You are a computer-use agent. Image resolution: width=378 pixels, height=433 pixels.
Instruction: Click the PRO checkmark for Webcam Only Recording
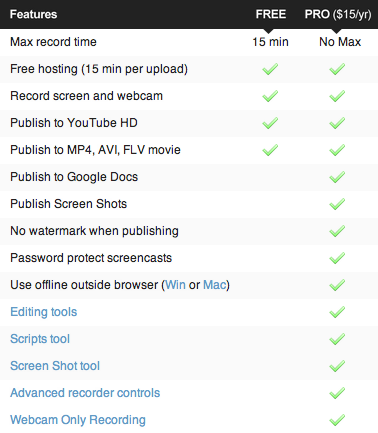tap(337, 420)
